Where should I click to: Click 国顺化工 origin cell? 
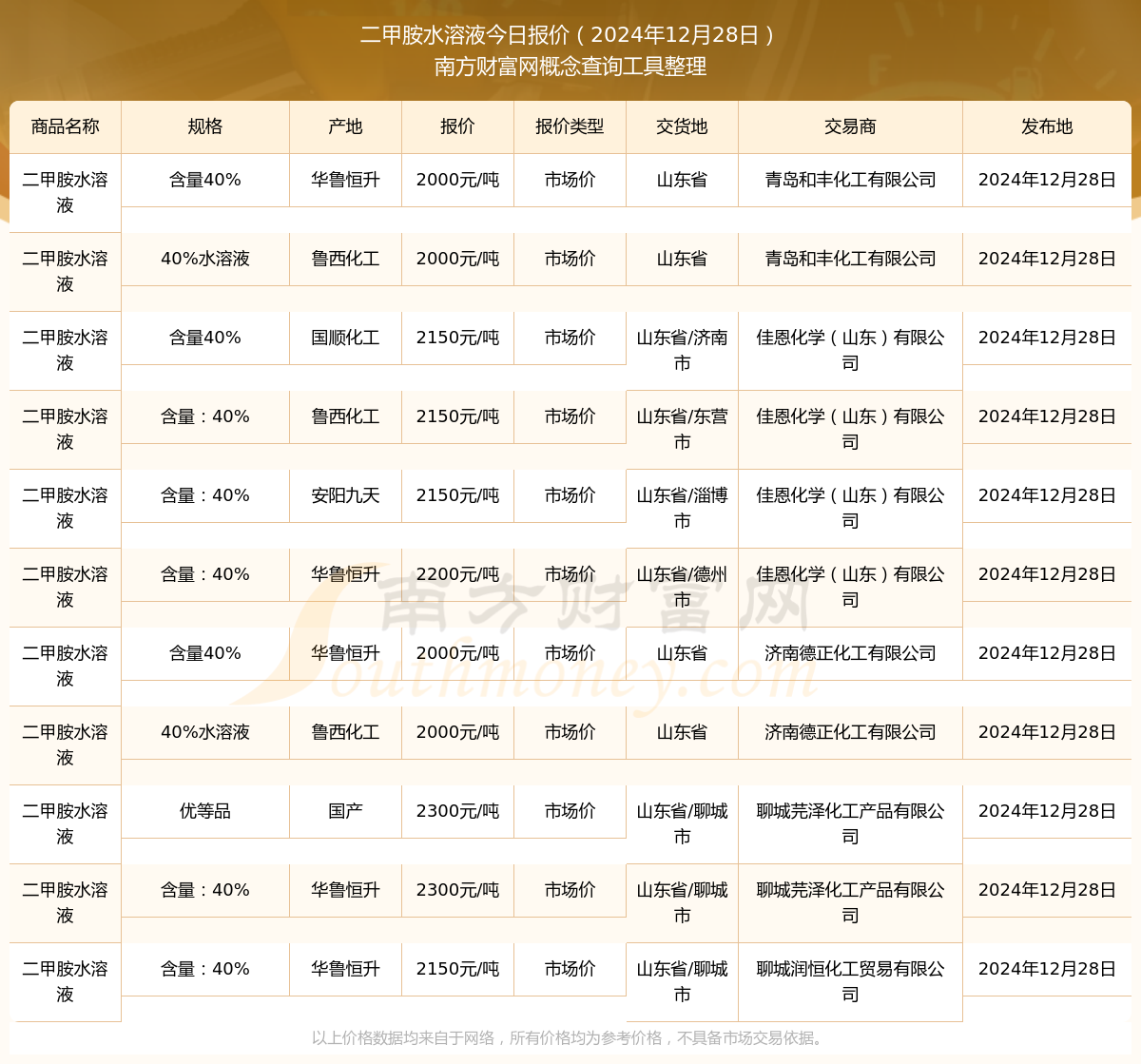pyautogui.click(x=345, y=338)
